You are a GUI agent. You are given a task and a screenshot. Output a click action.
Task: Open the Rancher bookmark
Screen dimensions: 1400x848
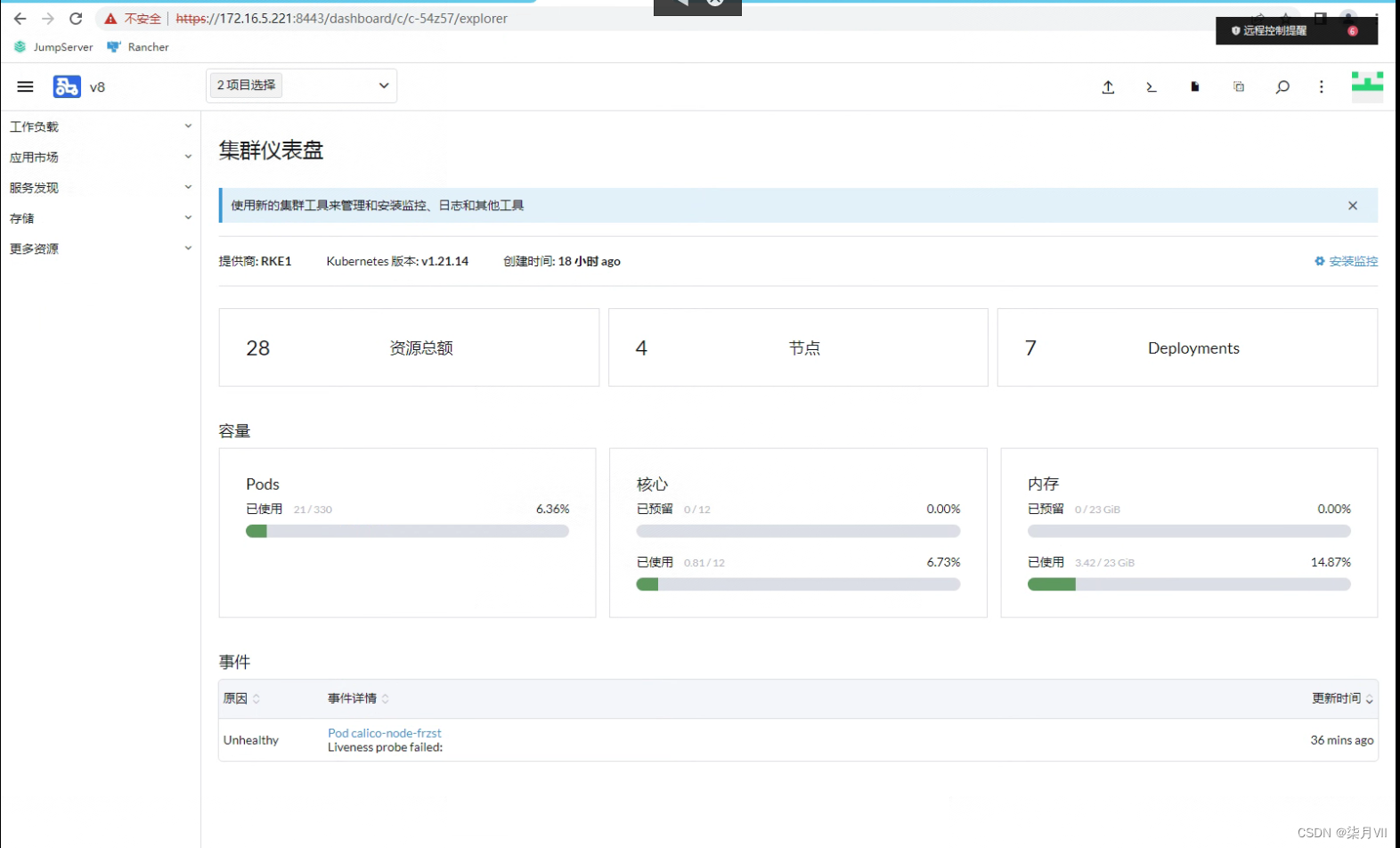click(x=138, y=47)
